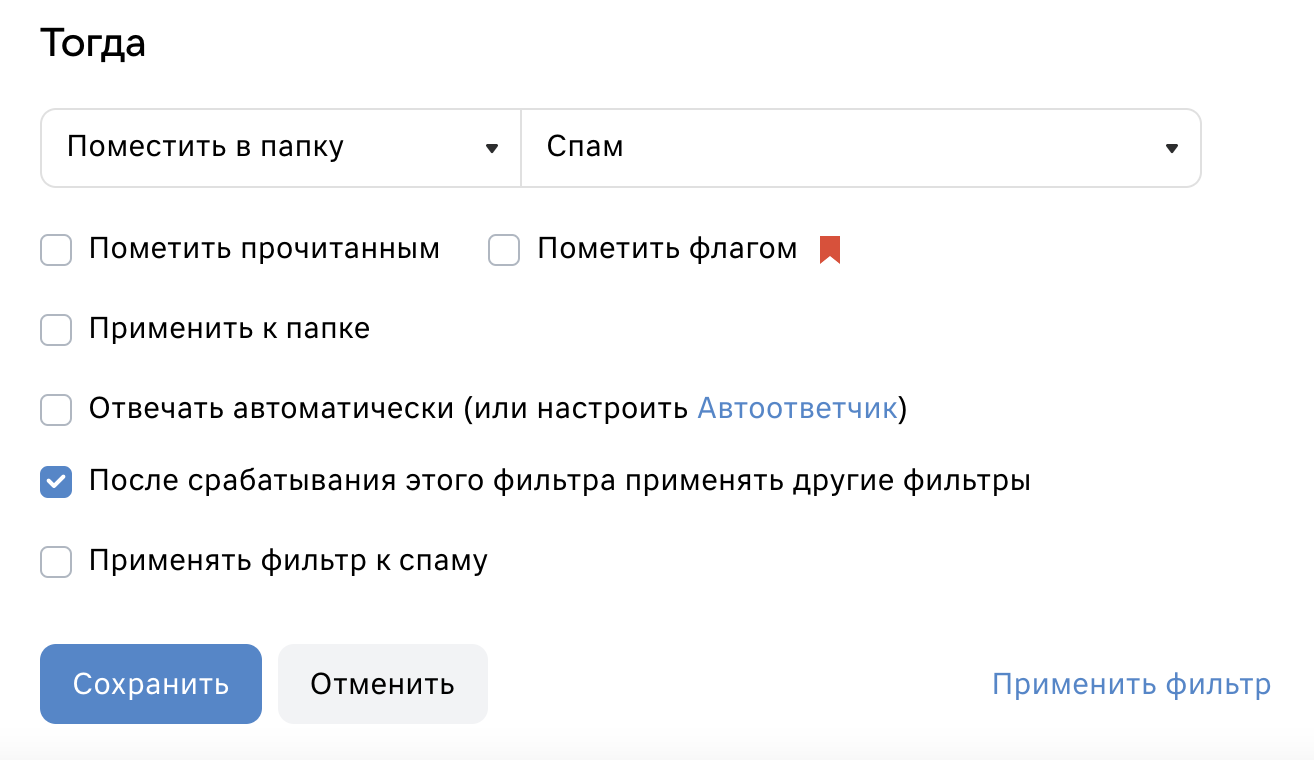Open the 'Спам' folder selection dropdown
Viewport: 1314px width, 760px height.
coord(861,148)
